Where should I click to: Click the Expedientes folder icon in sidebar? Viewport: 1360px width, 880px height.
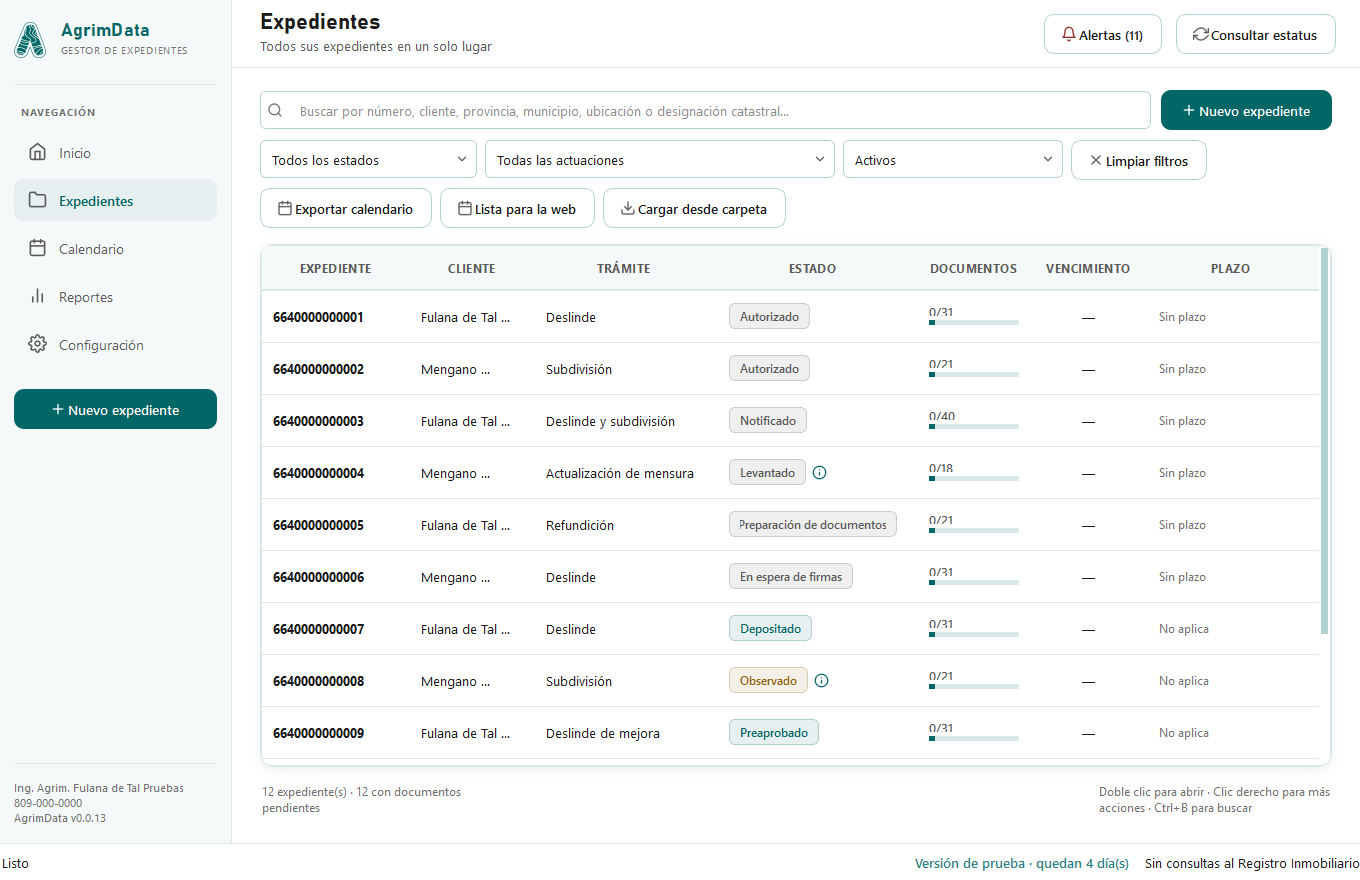tap(38, 200)
